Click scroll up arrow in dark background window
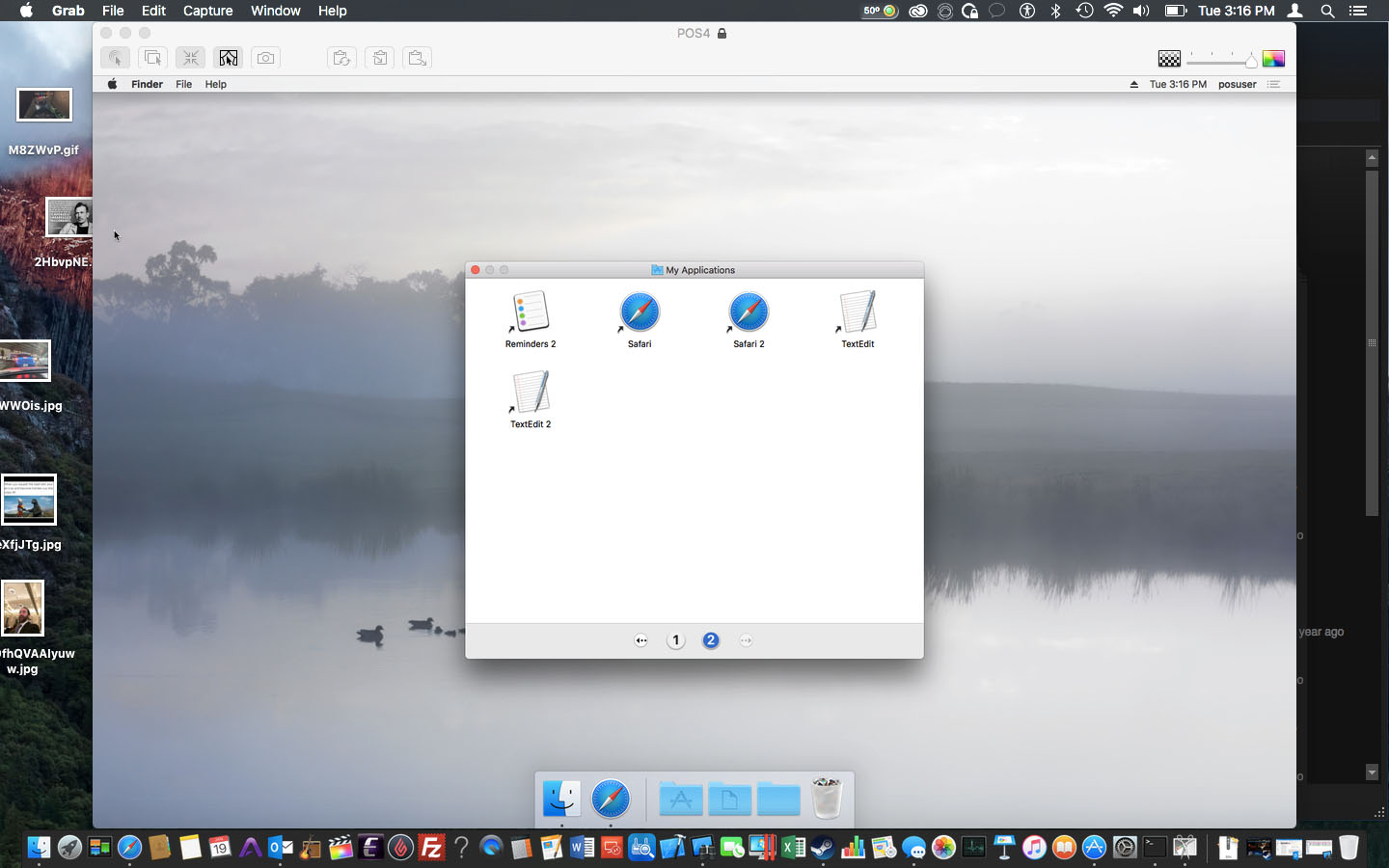 (1372, 157)
